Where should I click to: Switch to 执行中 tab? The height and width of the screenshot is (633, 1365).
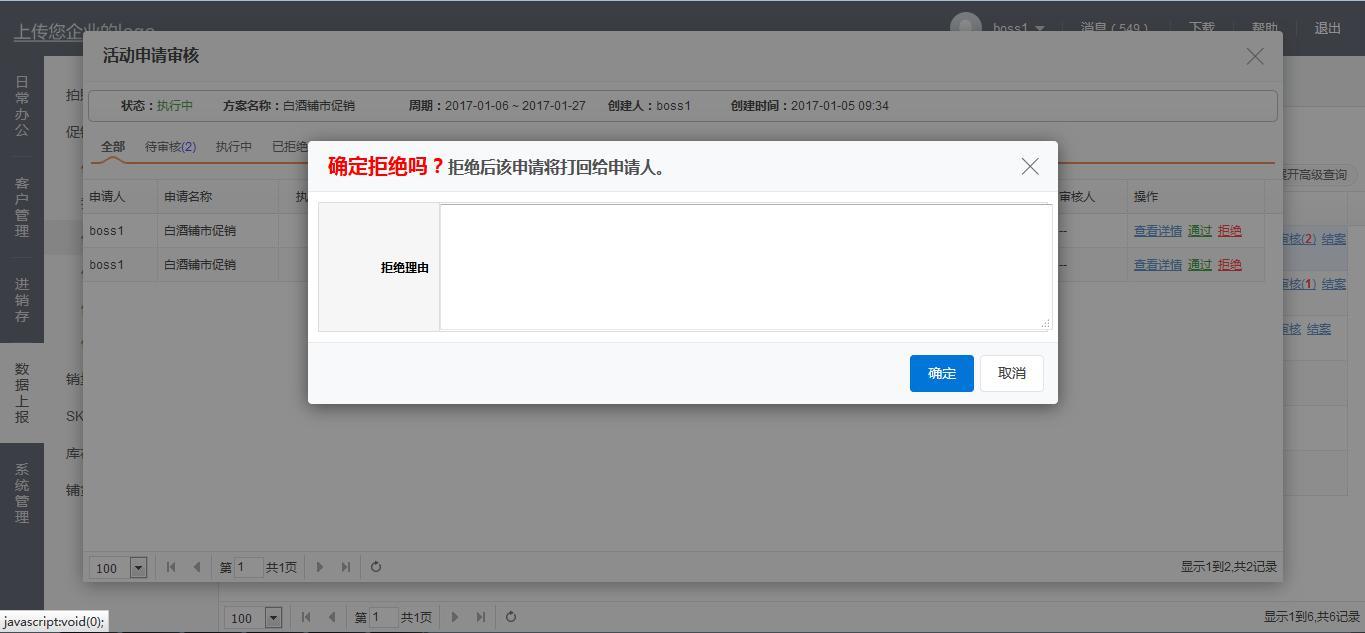point(234,147)
